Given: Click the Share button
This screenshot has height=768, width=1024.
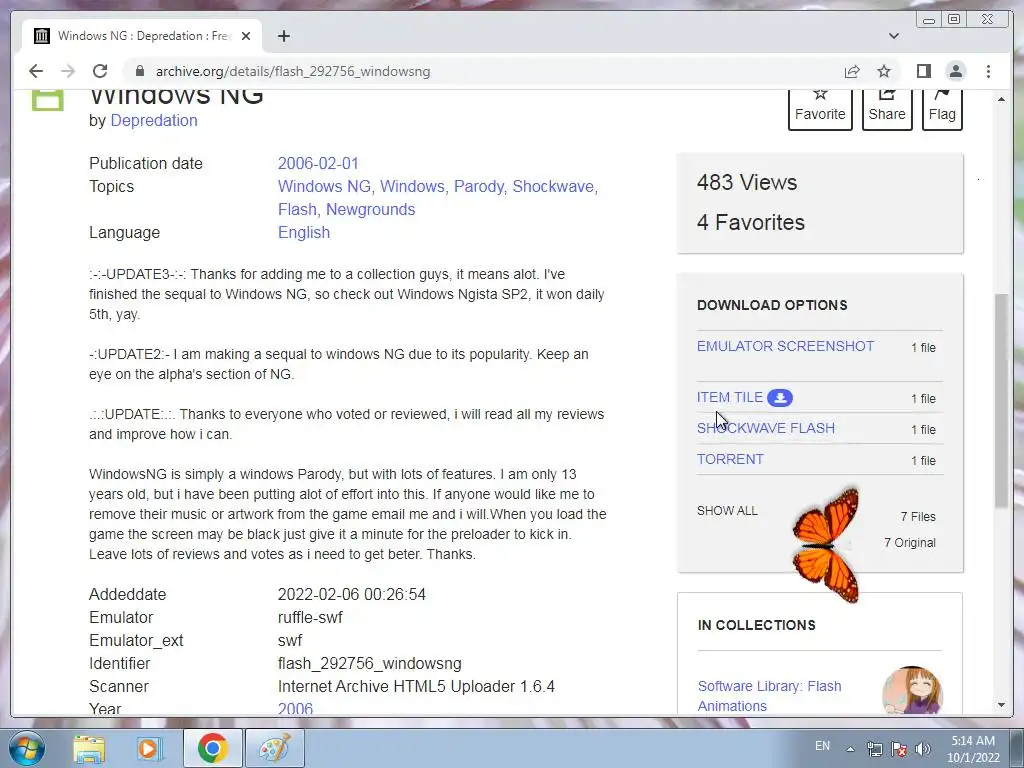Looking at the screenshot, I should pyautogui.click(x=887, y=110).
